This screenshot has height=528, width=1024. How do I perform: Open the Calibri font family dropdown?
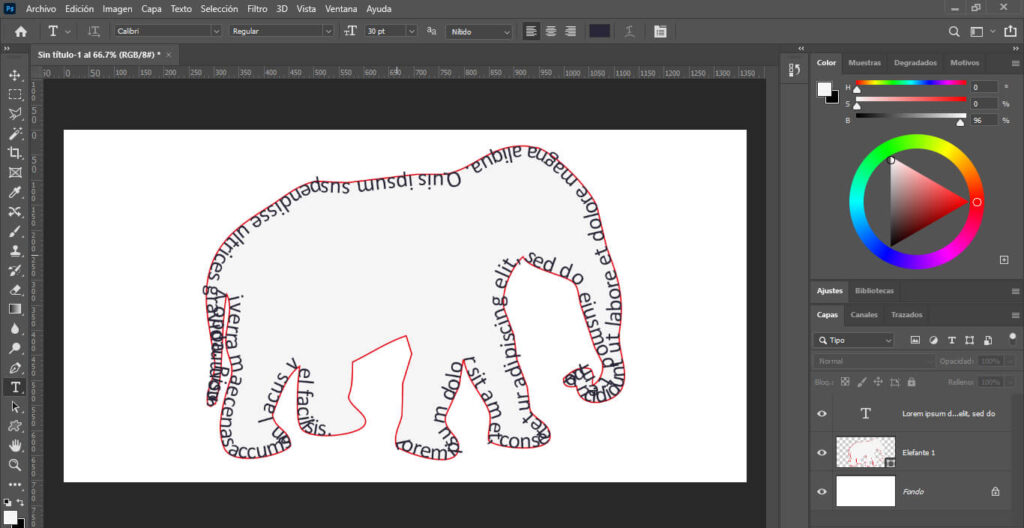tap(216, 31)
